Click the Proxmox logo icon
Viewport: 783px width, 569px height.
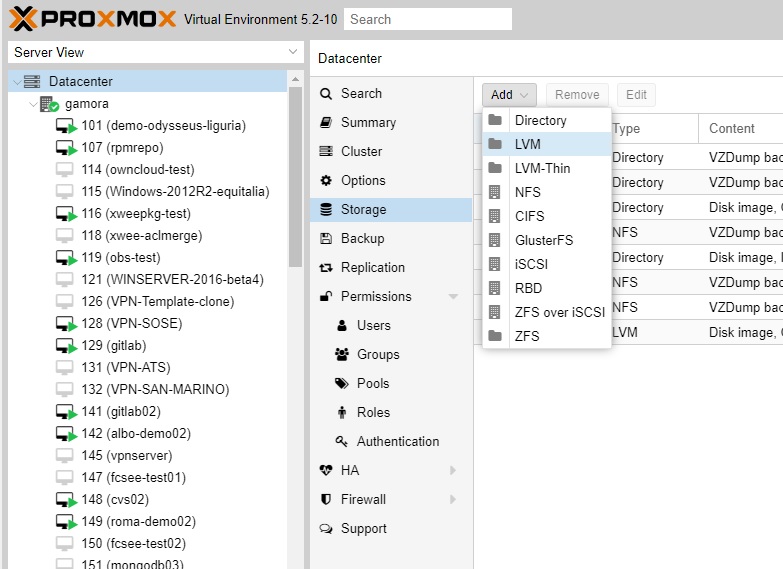pyautogui.click(x=24, y=19)
